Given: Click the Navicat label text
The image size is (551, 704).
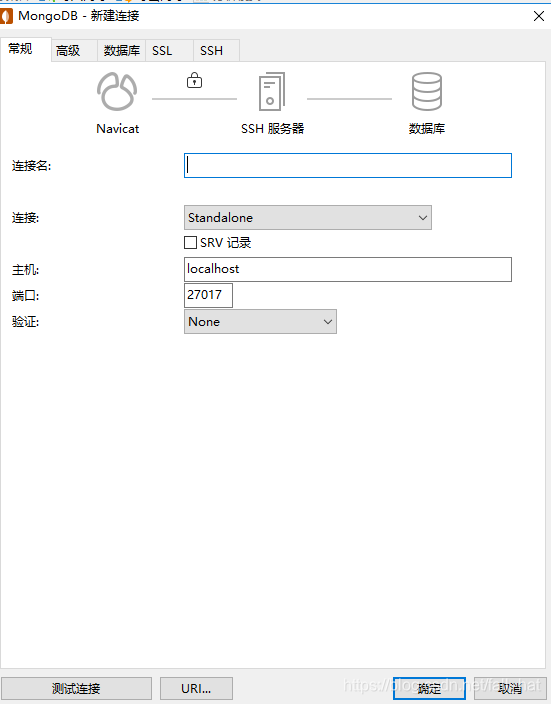Looking at the screenshot, I should point(118,129).
